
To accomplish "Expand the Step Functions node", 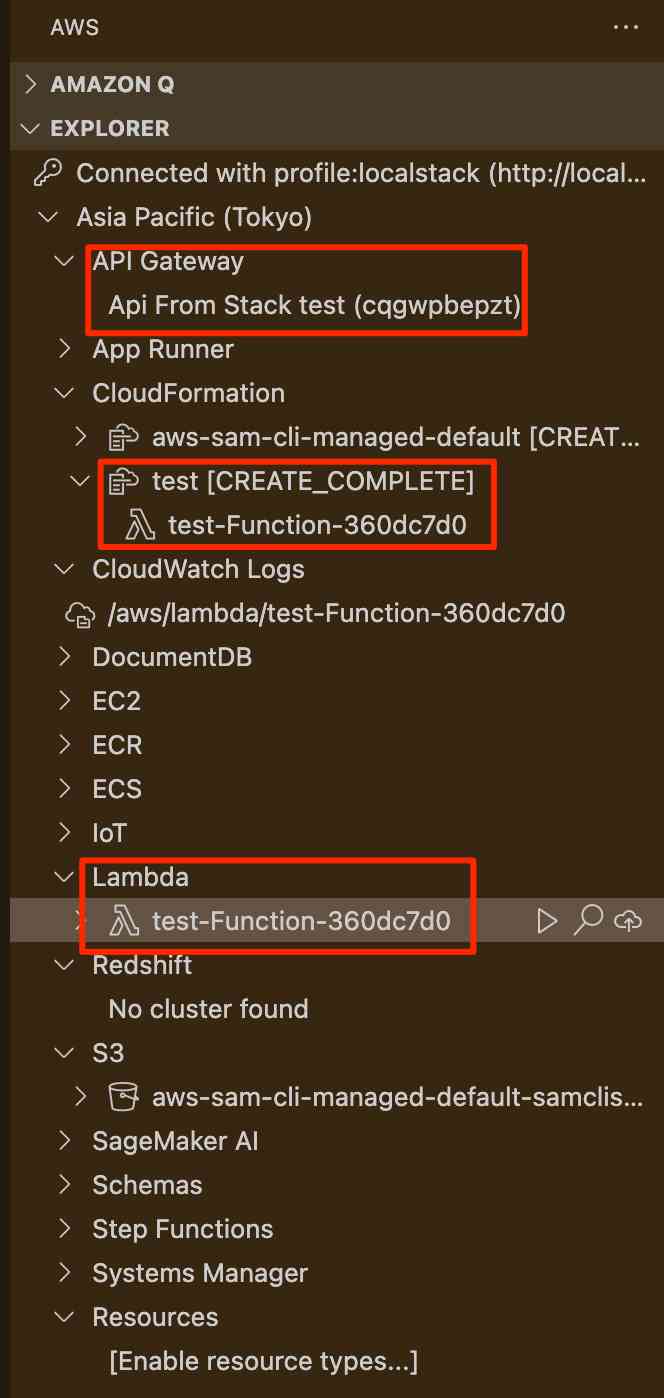I will coord(66,1229).
